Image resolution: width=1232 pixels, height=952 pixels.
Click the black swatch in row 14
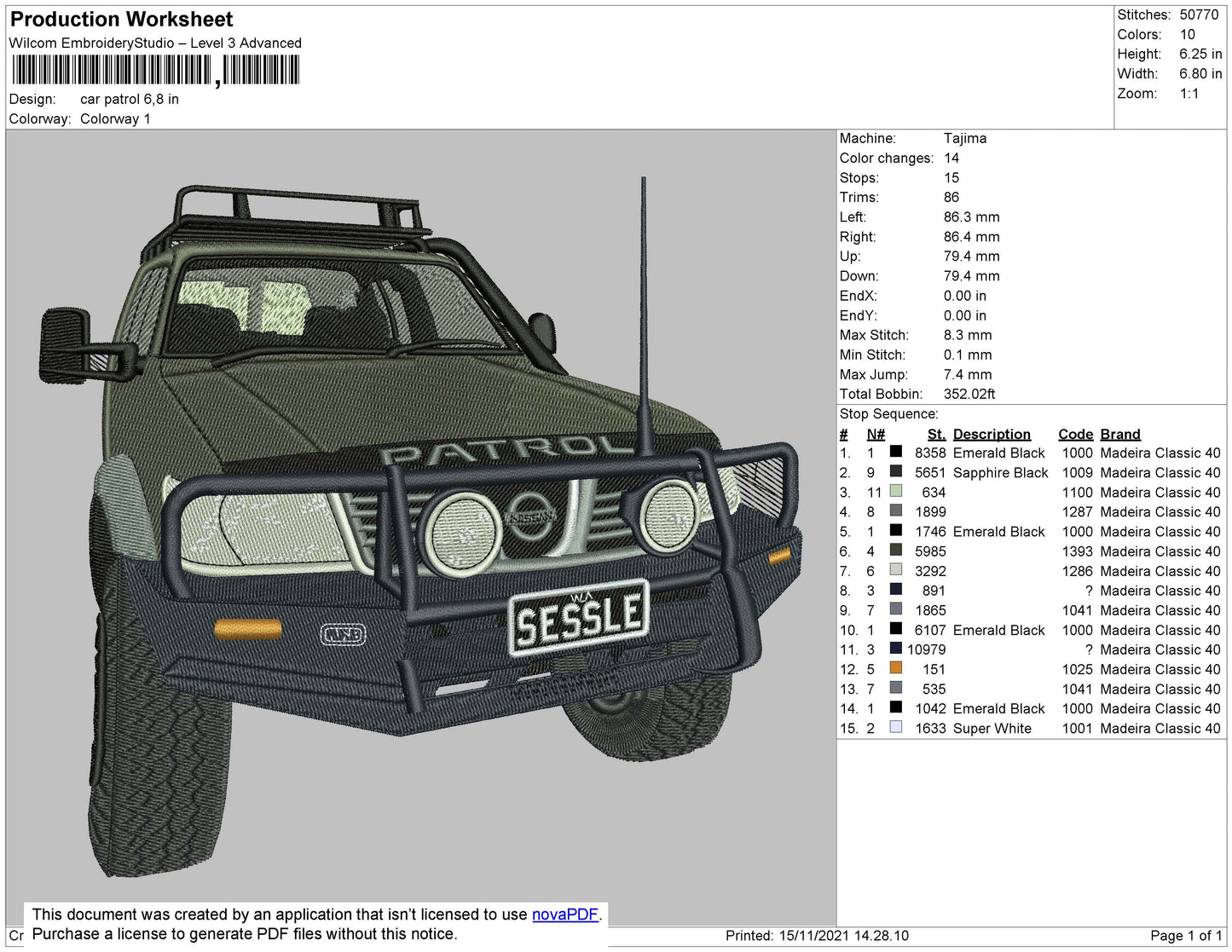[896, 707]
